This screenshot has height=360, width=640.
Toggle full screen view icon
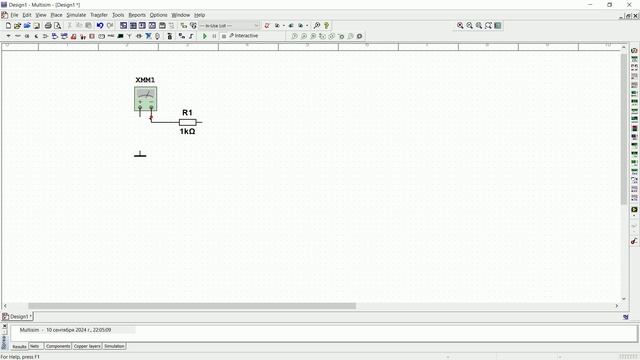tap(498, 25)
